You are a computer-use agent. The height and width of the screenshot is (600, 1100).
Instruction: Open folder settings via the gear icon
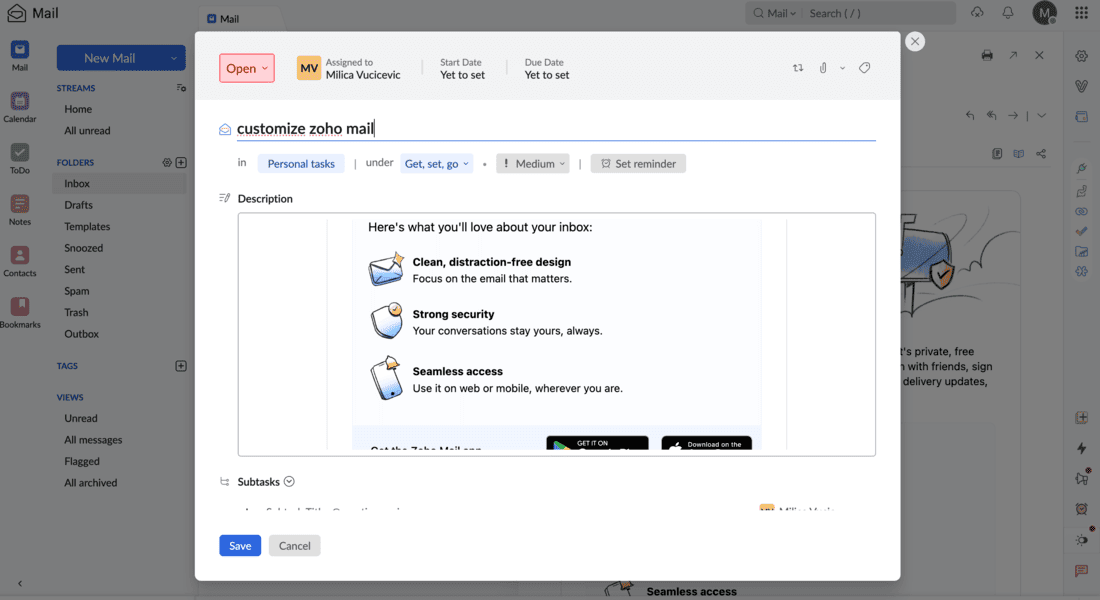point(168,161)
